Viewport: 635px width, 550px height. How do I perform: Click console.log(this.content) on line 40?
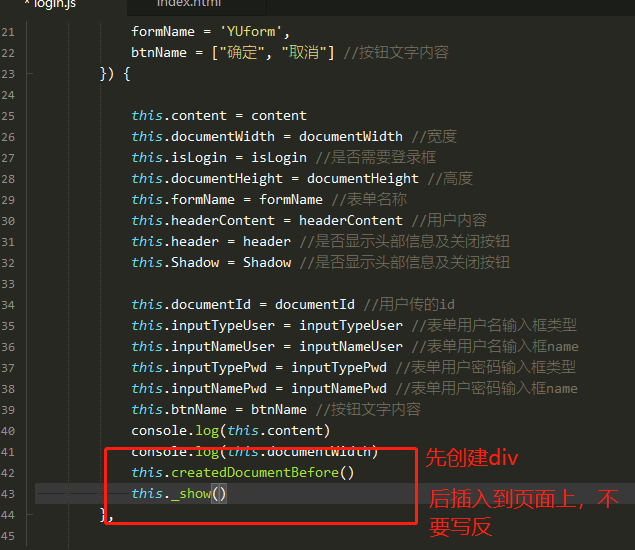(231, 431)
